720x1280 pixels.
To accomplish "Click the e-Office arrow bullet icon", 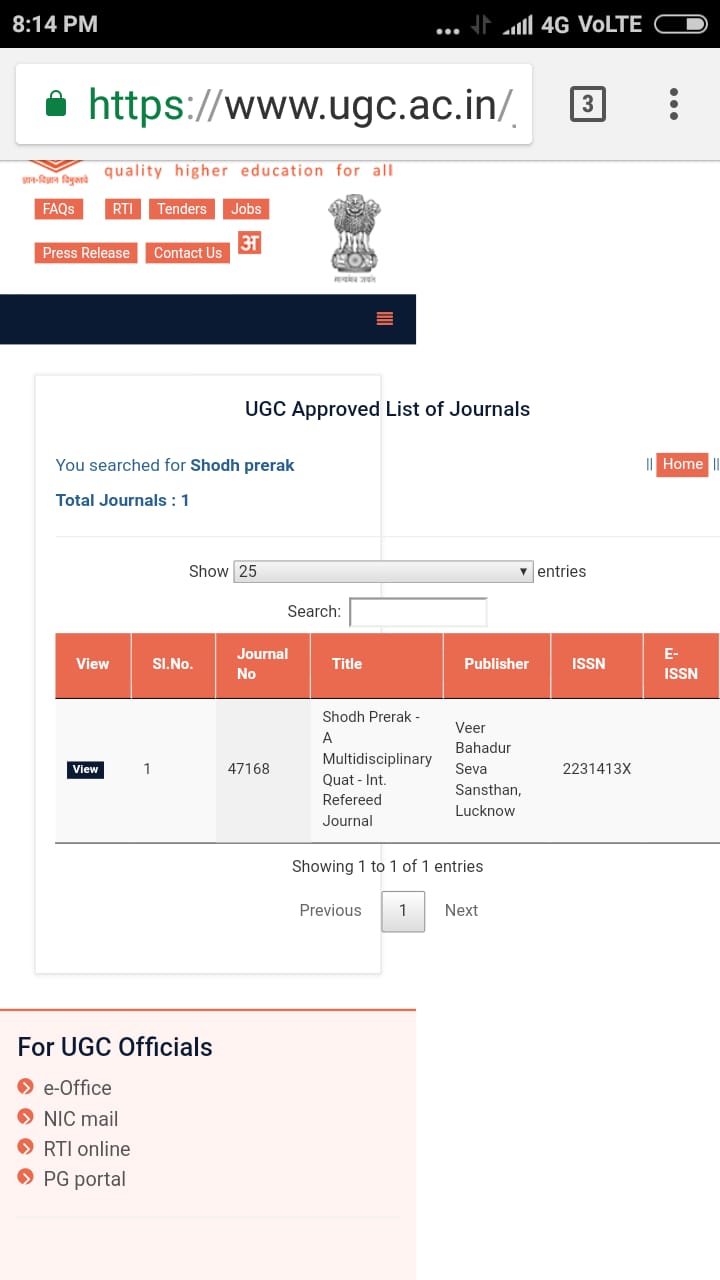I will (26, 1087).
